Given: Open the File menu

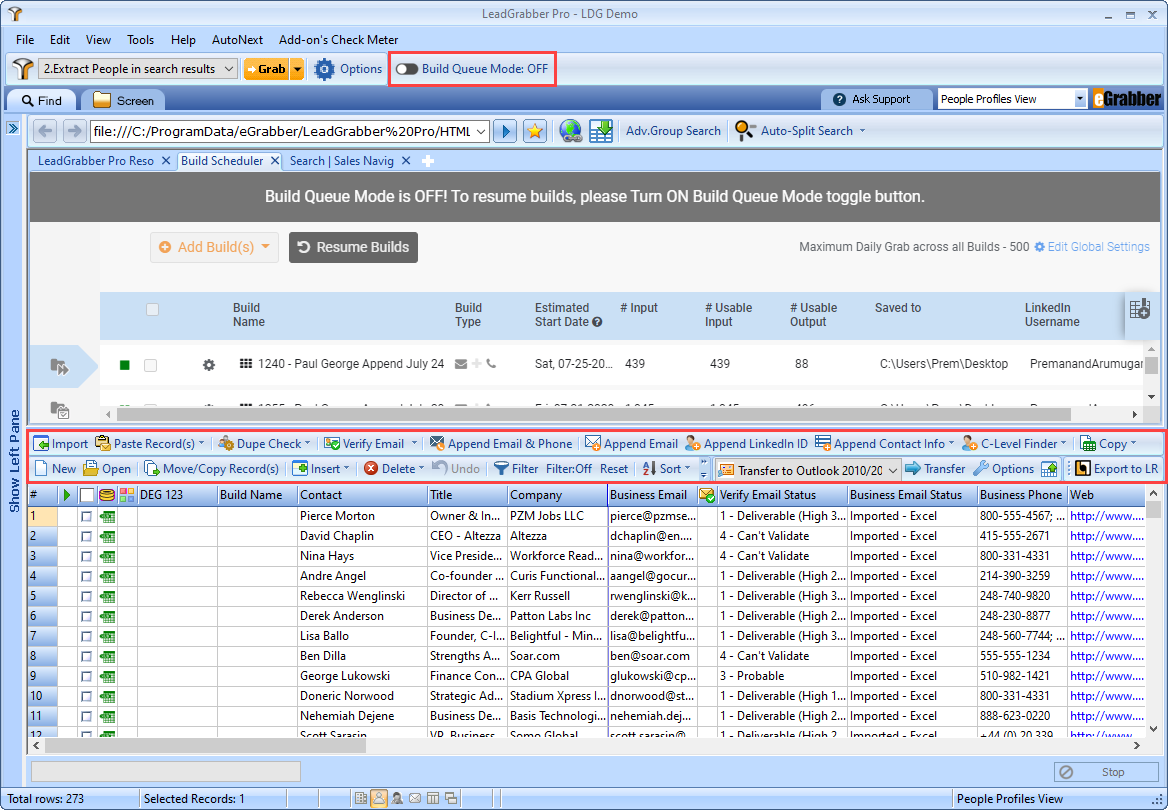Looking at the screenshot, I should pos(25,39).
